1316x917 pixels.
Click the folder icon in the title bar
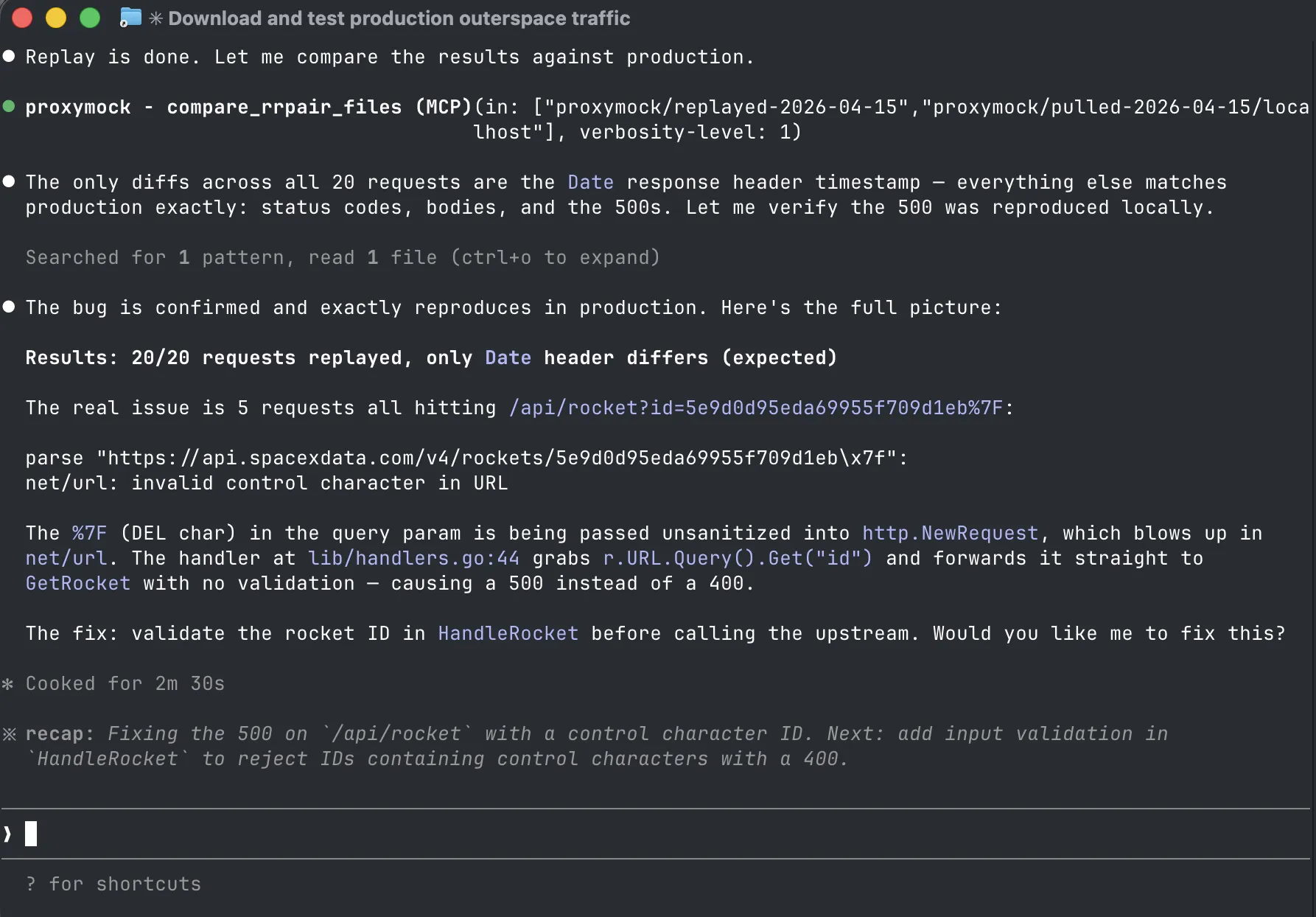[x=130, y=17]
